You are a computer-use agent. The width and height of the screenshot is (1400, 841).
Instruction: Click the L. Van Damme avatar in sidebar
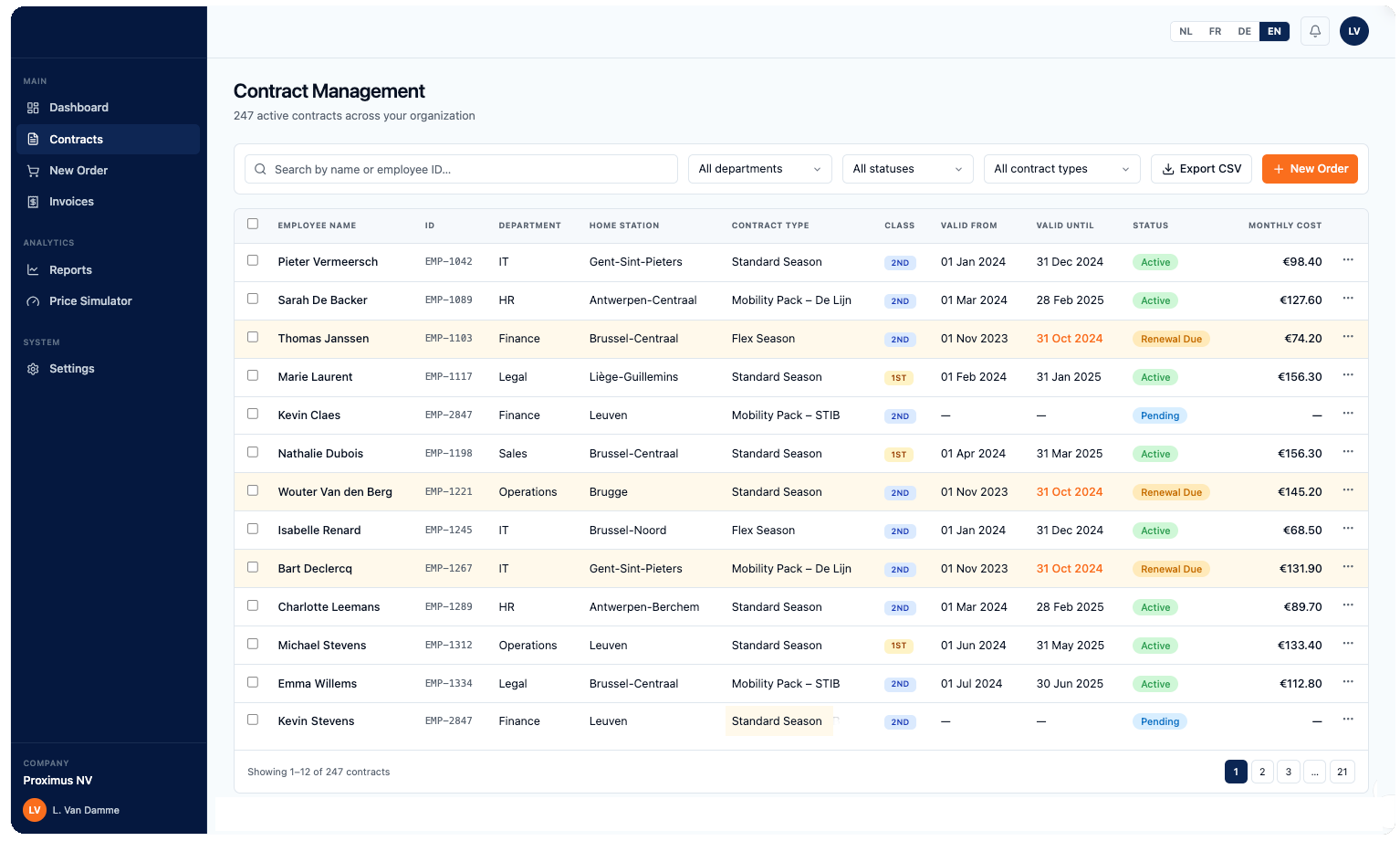[x=35, y=810]
